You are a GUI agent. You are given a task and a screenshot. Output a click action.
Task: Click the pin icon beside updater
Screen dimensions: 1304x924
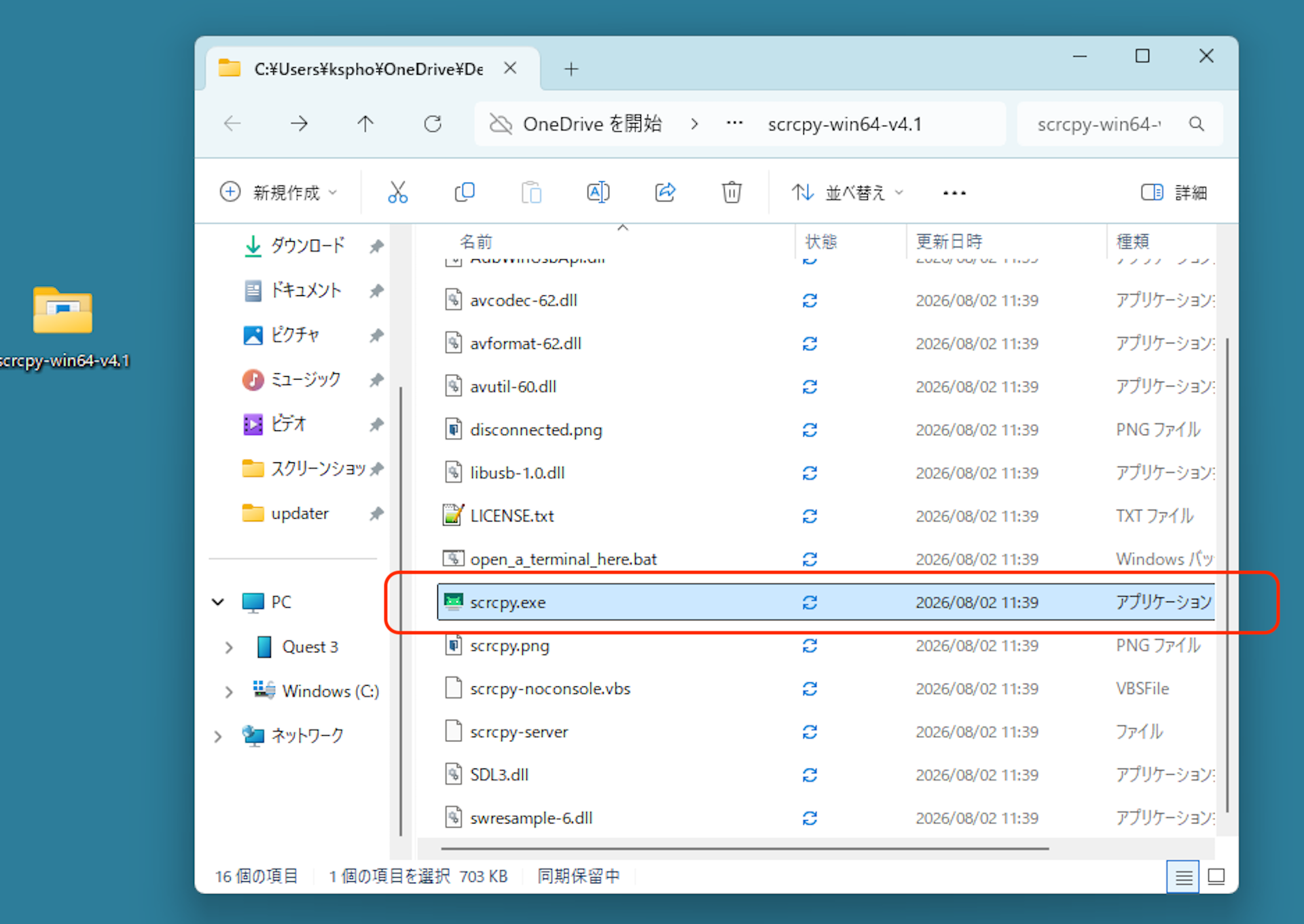376,514
